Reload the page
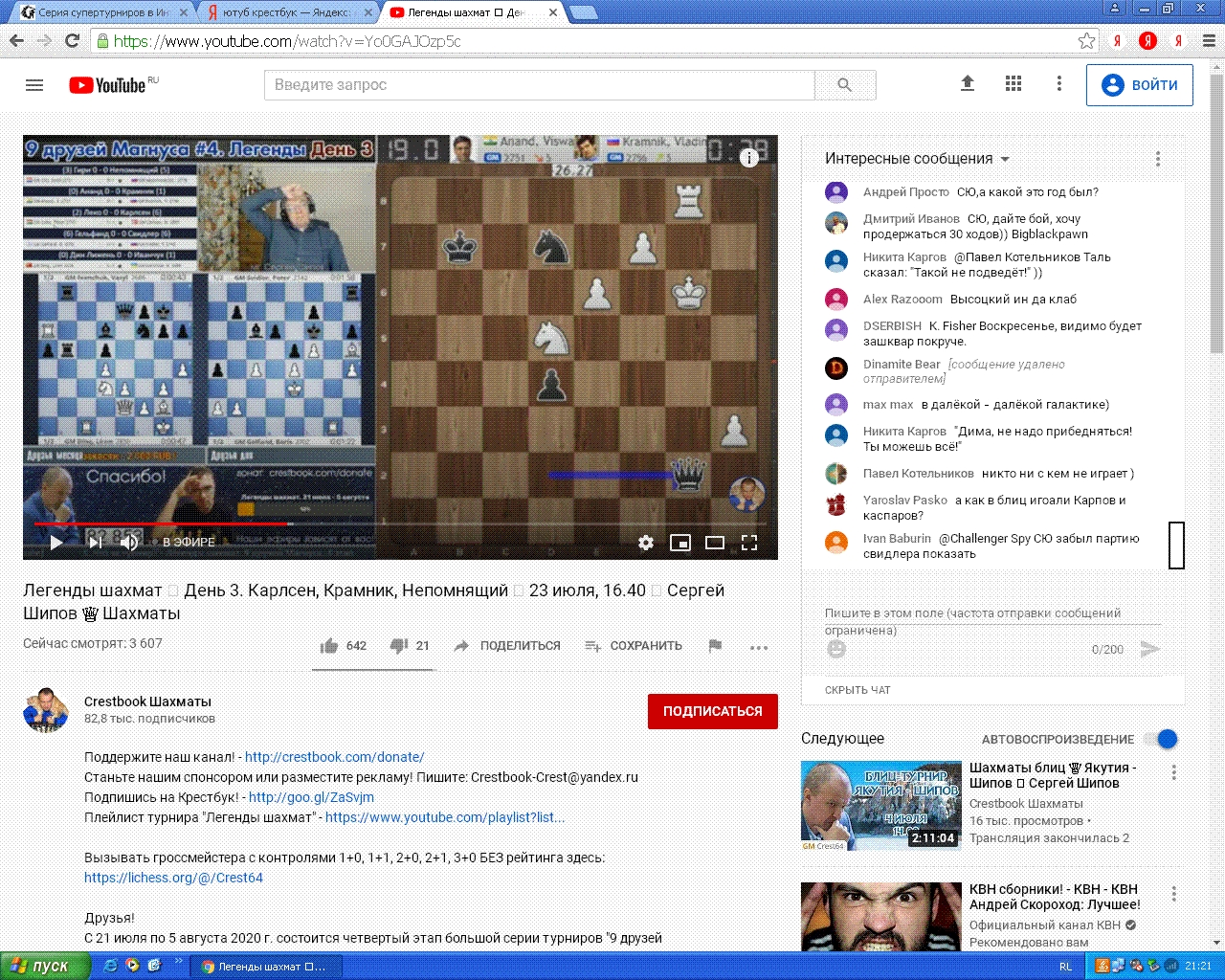Viewport: 1225px width, 980px height. [x=72, y=41]
